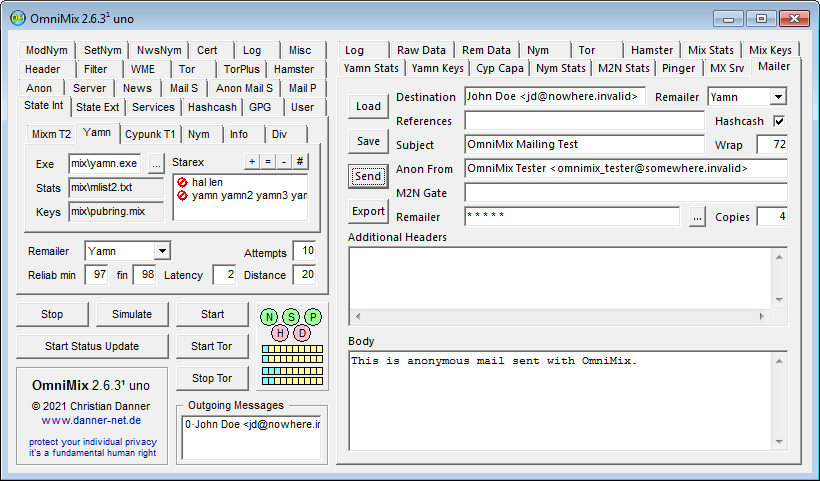The width and height of the screenshot is (820, 481).
Task: Click the Save button
Action: 368,141
